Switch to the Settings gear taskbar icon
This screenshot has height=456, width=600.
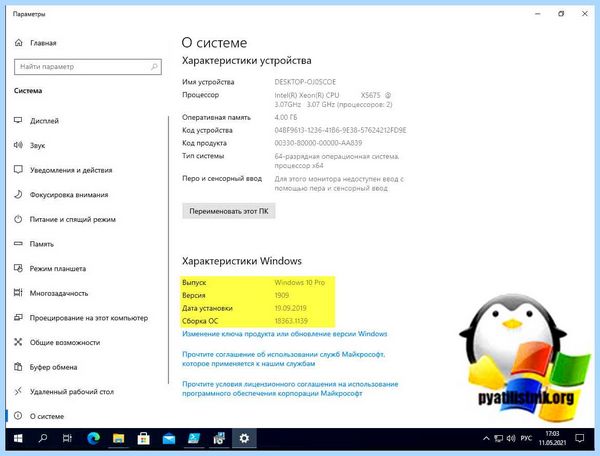(x=244, y=438)
